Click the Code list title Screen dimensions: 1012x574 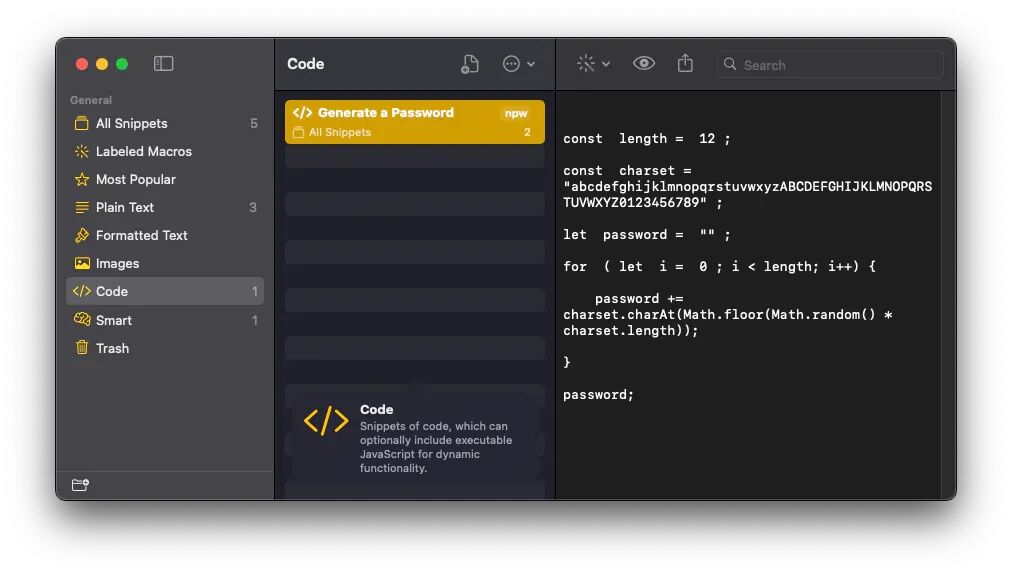click(x=305, y=64)
